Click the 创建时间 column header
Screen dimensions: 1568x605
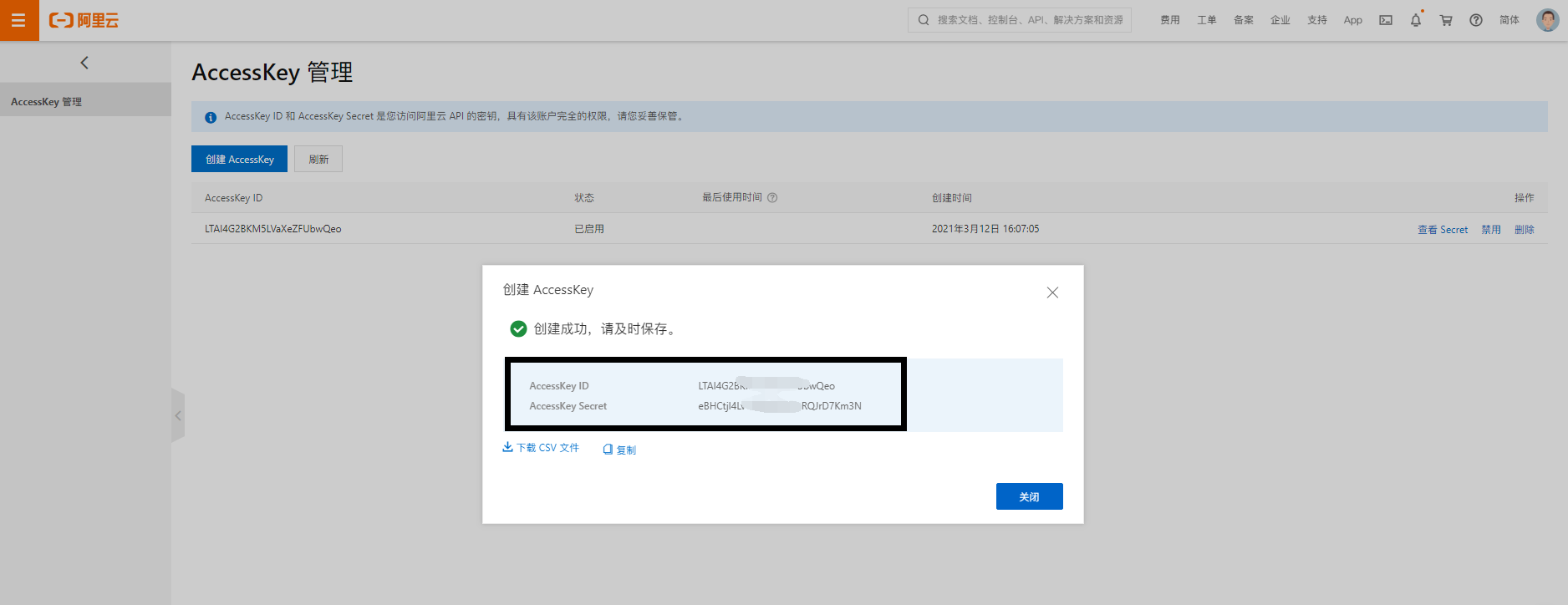952,198
